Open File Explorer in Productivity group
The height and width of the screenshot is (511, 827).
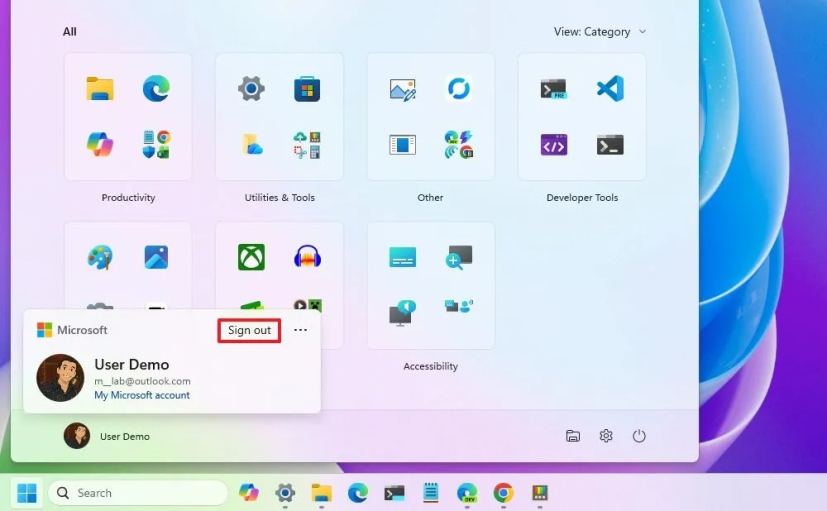pyautogui.click(x=100, y=89)
